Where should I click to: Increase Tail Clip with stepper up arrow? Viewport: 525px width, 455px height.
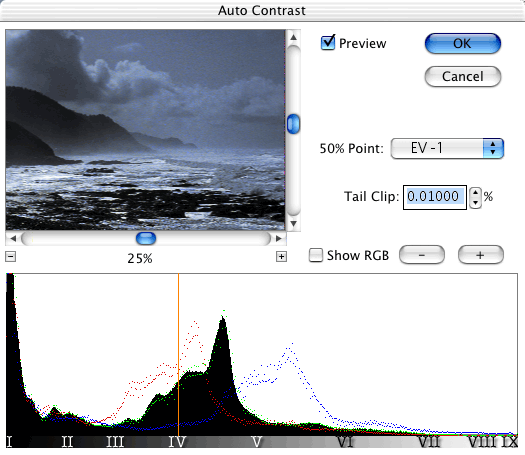pyautogui.click(x=475, y=193)
